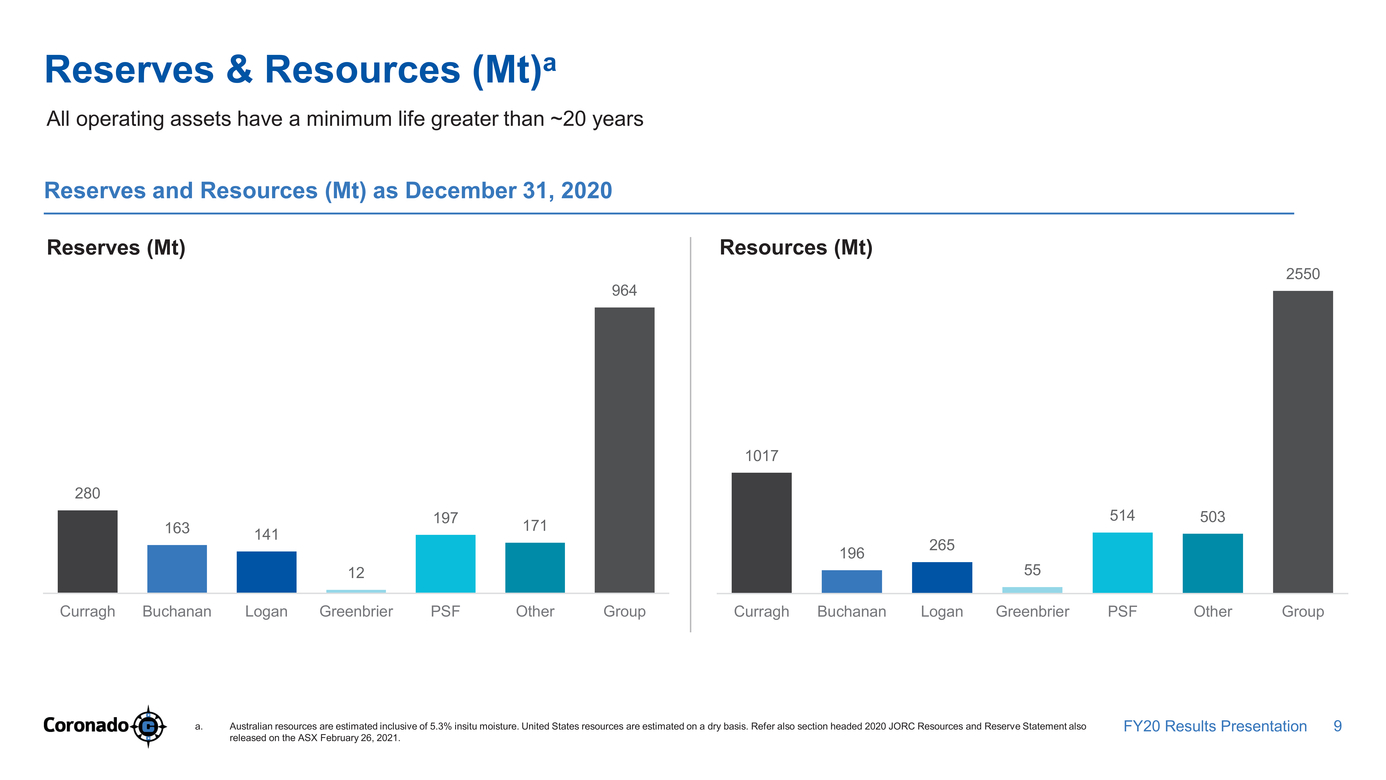This screenshot has width=1386, height=780.
Task: Click the subtitle about minimum life ~20 years
Action: pyautogui.click(x=345, y=120)
